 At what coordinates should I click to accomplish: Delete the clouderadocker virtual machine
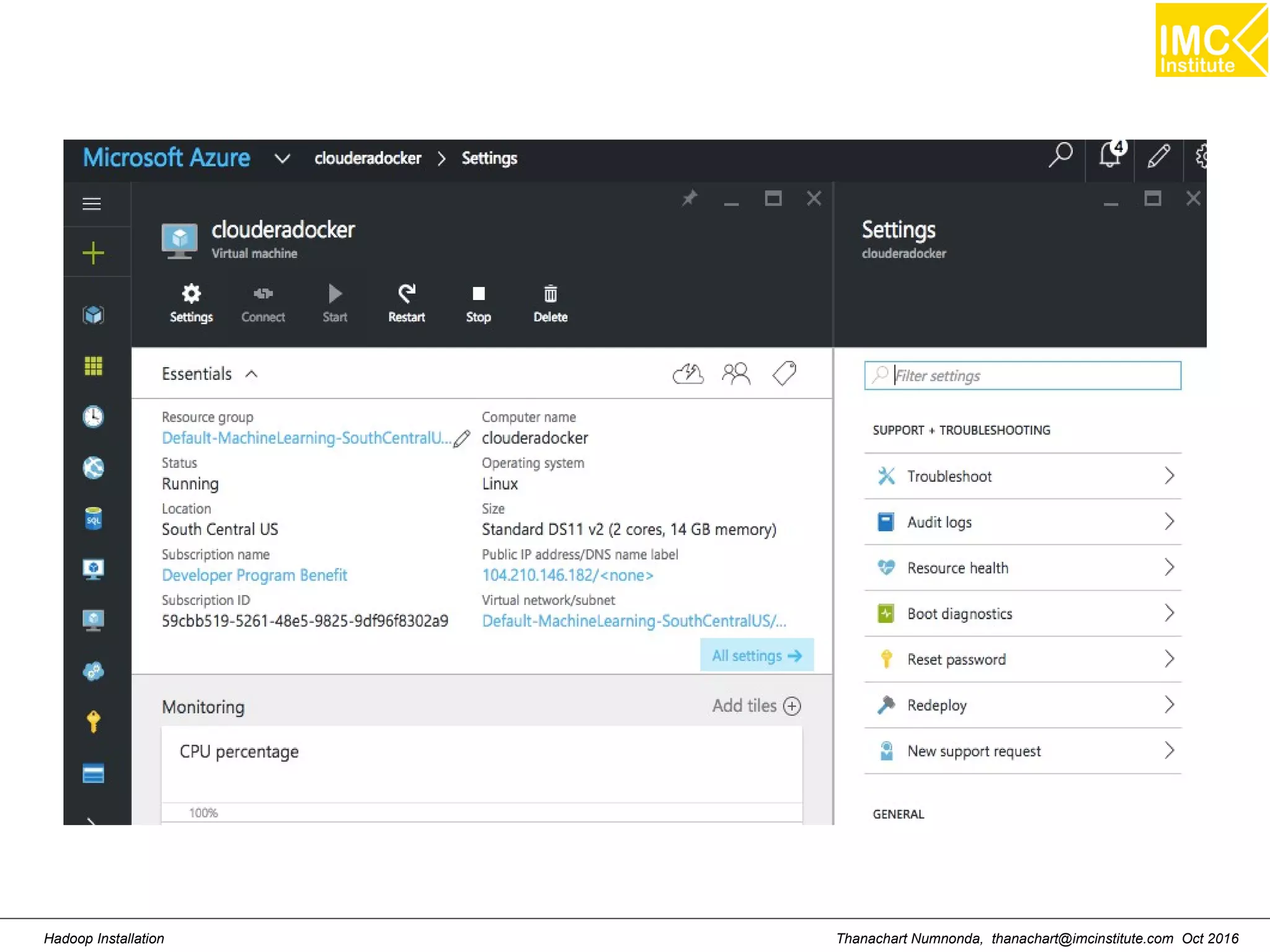[x=550, y=303]
